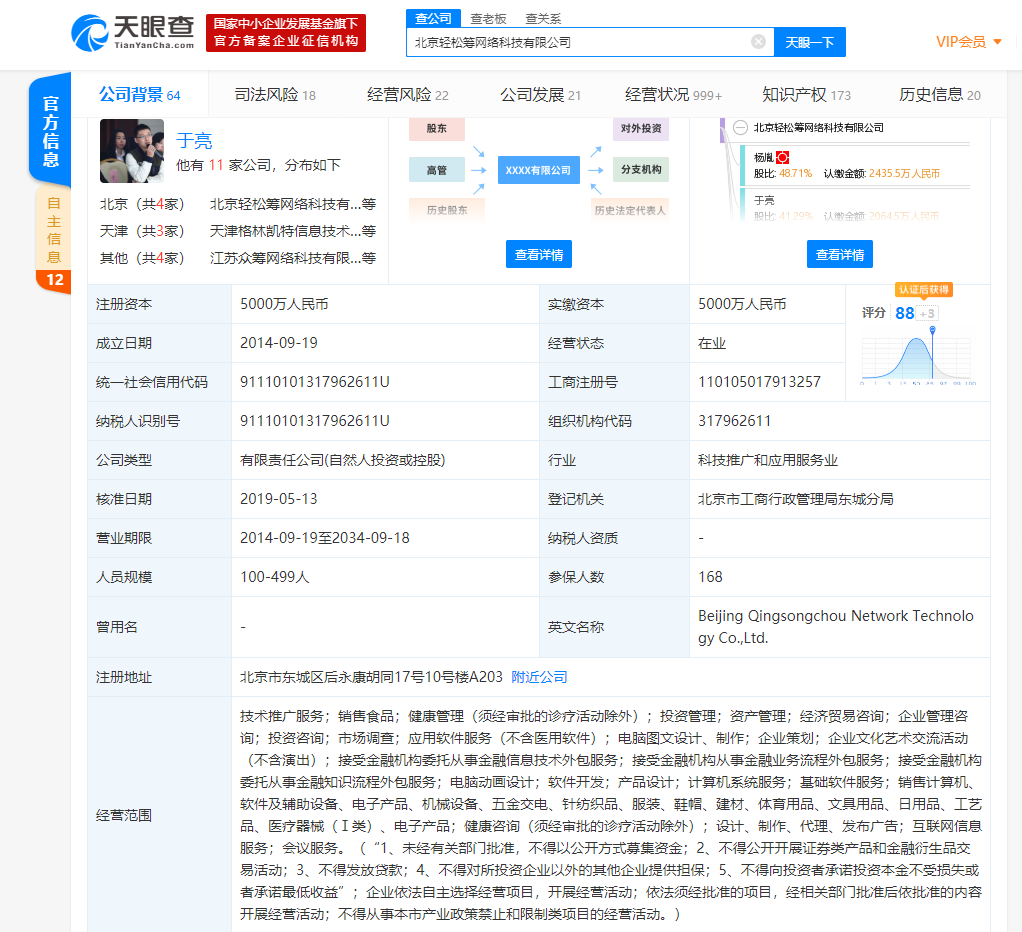Click 杨胤's subscribed amount 2435.5万人民币
The width and height of the screenshot is (1022, 932).
[905, 173]
